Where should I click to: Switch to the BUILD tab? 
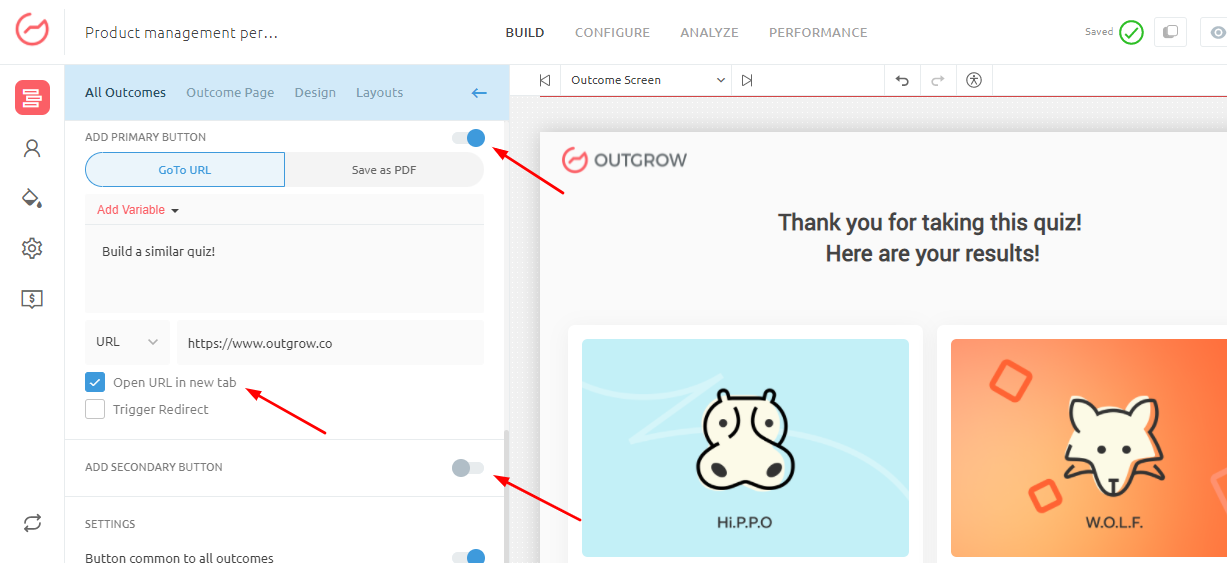click(525, 32)
